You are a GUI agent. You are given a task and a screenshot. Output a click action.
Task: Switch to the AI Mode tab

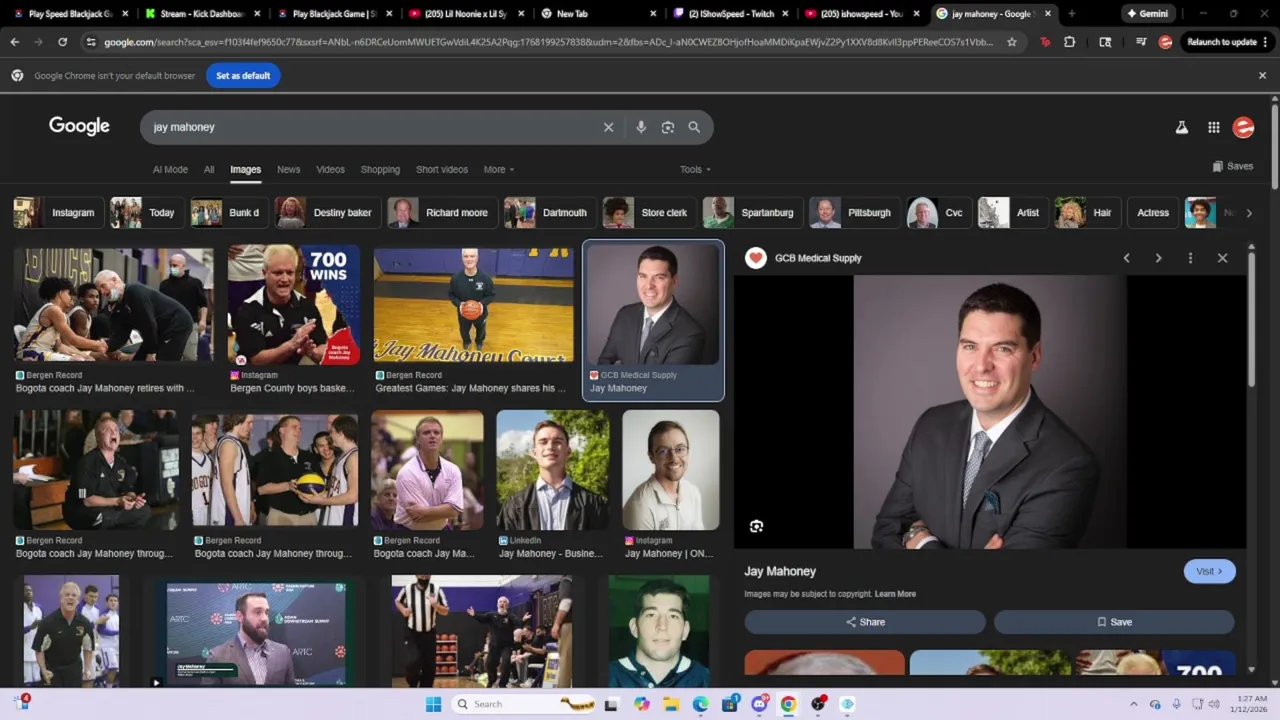point(170,169)
